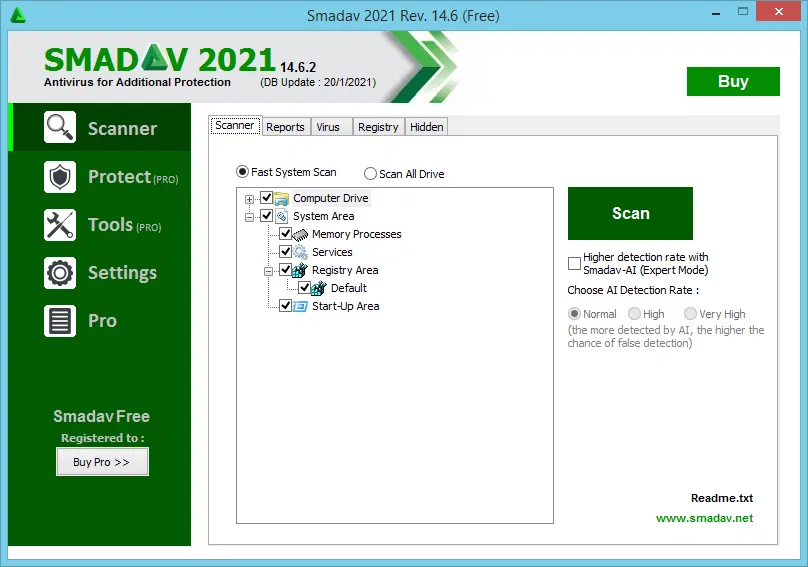Viewport: 808px width, 567px height.
Task: Click the Tools wrench and screwdriver icon
Action: tap(60, 225)
